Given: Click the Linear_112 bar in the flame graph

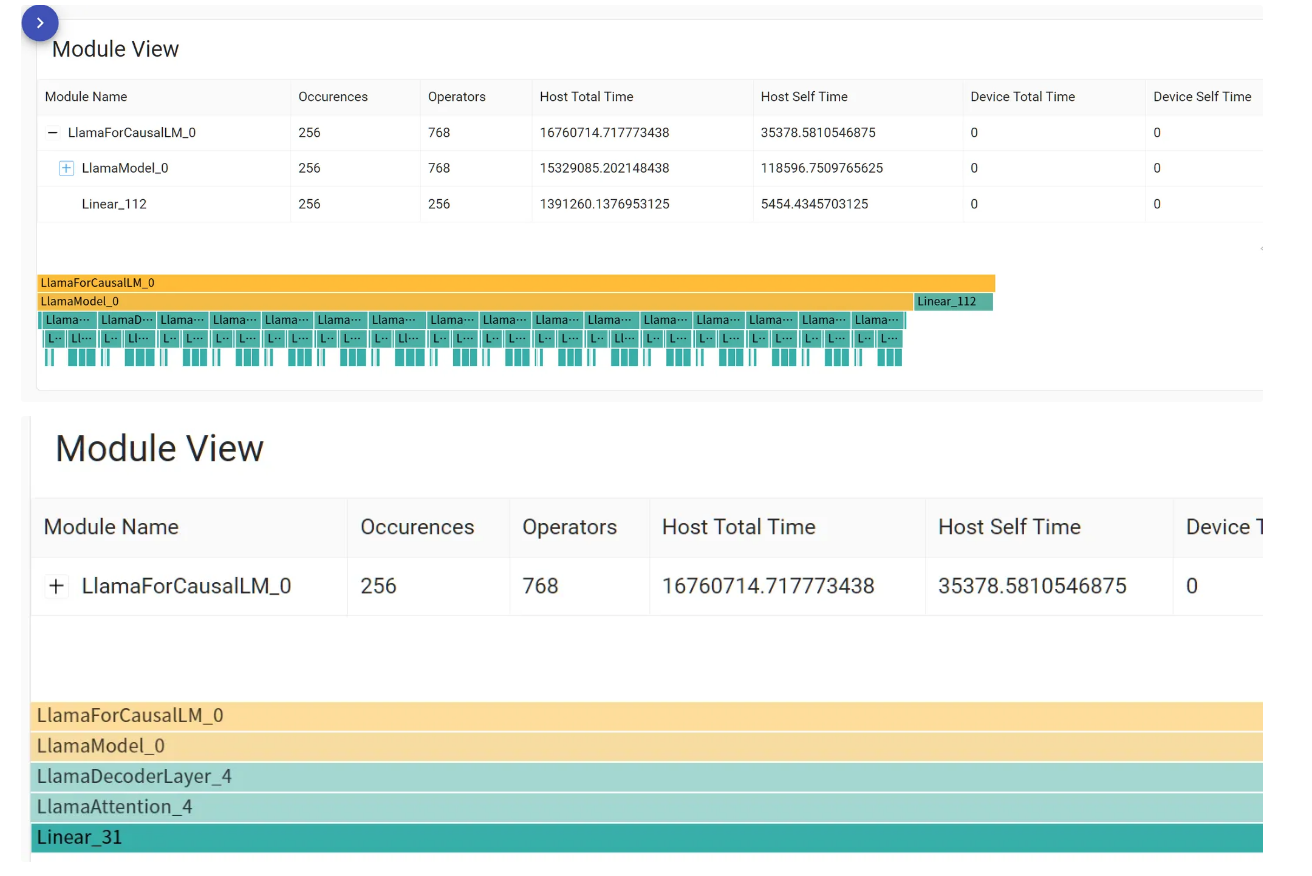Looking at the screenshot, I should pos(953,301).
